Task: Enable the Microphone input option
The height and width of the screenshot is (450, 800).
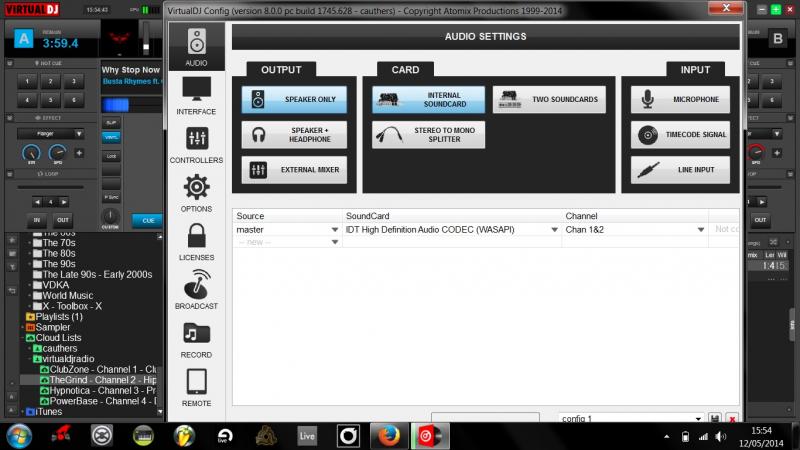Action: pos(680,100)
